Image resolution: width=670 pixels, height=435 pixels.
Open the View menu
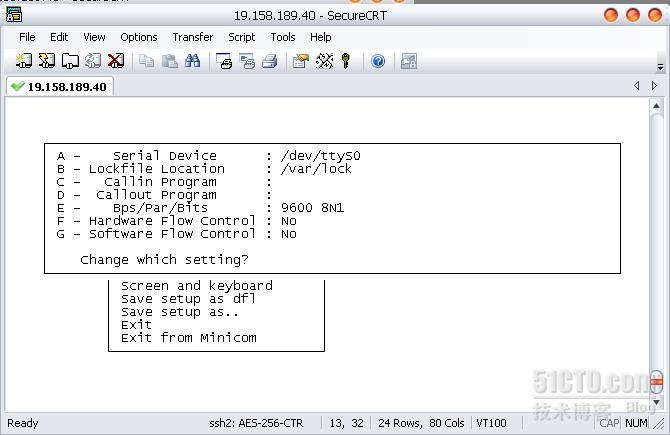[x=94, y=37]
